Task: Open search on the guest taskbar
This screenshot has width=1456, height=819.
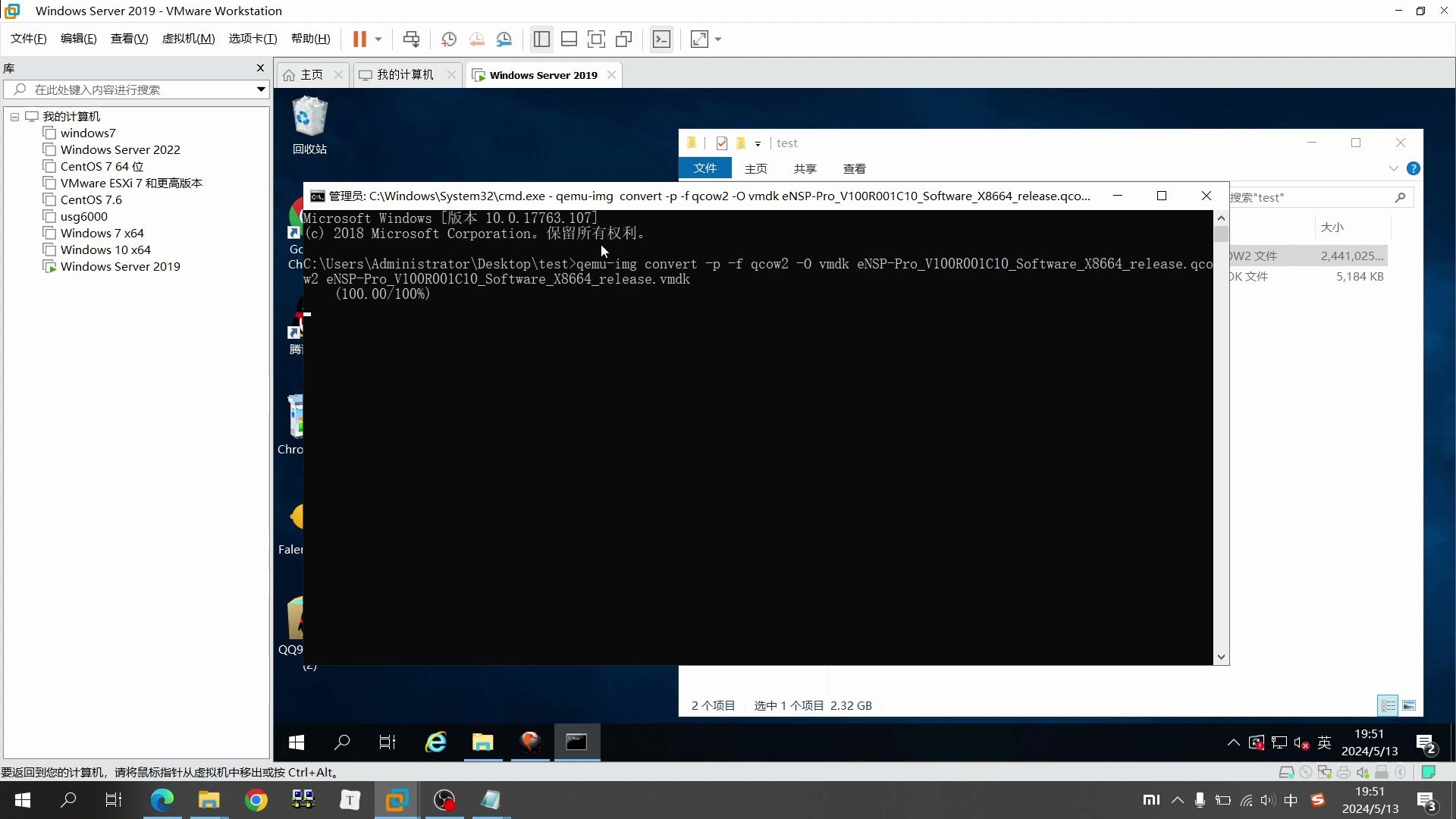Action: (x=342, y=742)
